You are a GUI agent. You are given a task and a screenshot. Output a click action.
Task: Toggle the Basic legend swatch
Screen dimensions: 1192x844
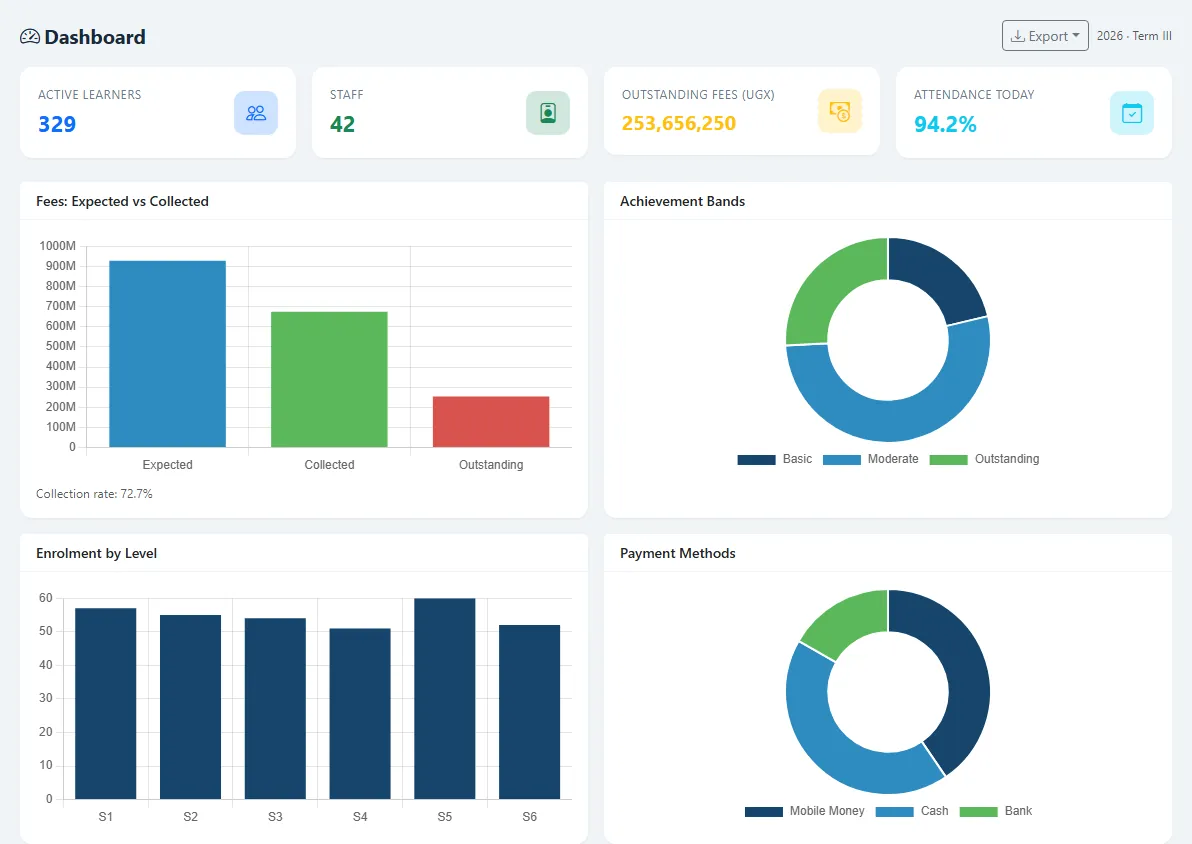point(756,459)
